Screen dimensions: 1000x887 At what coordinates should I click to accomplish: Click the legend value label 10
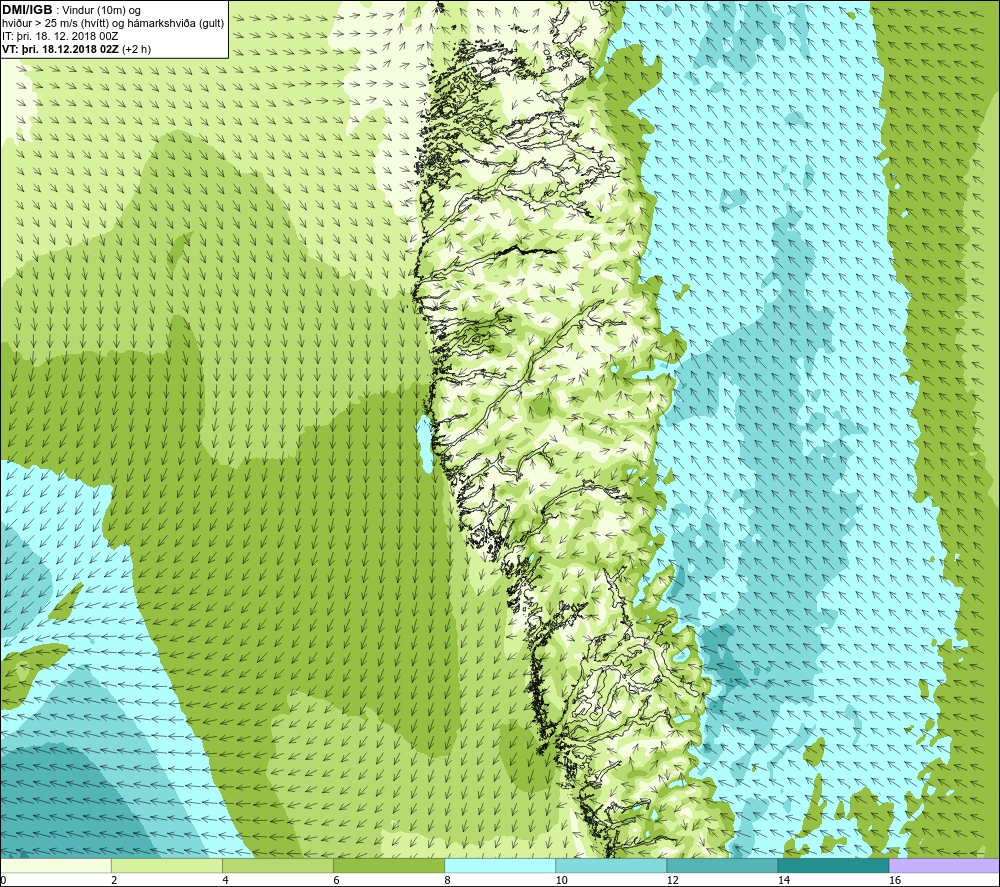click(x=561, y=881)
